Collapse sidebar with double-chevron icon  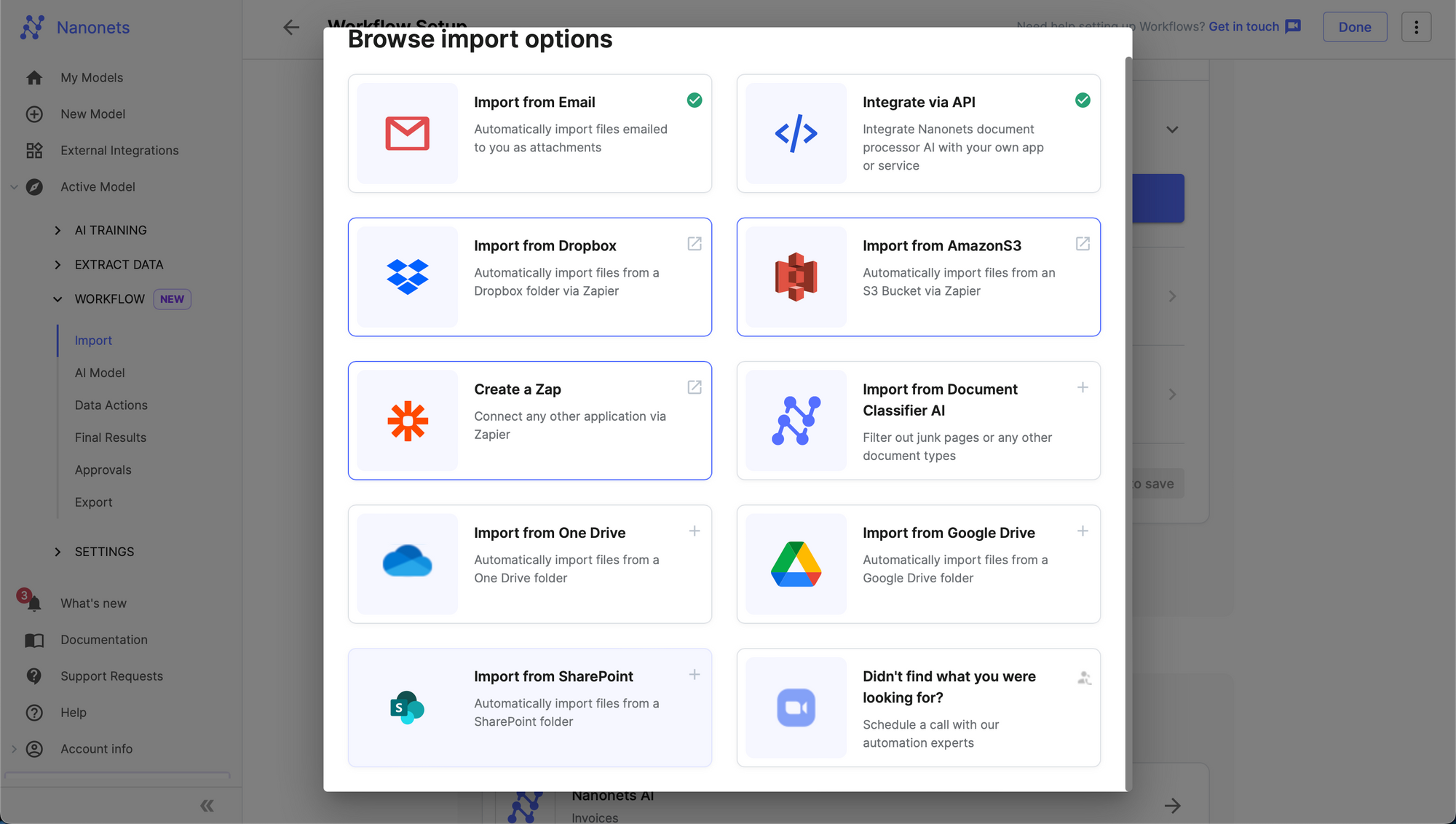[207, 806]
